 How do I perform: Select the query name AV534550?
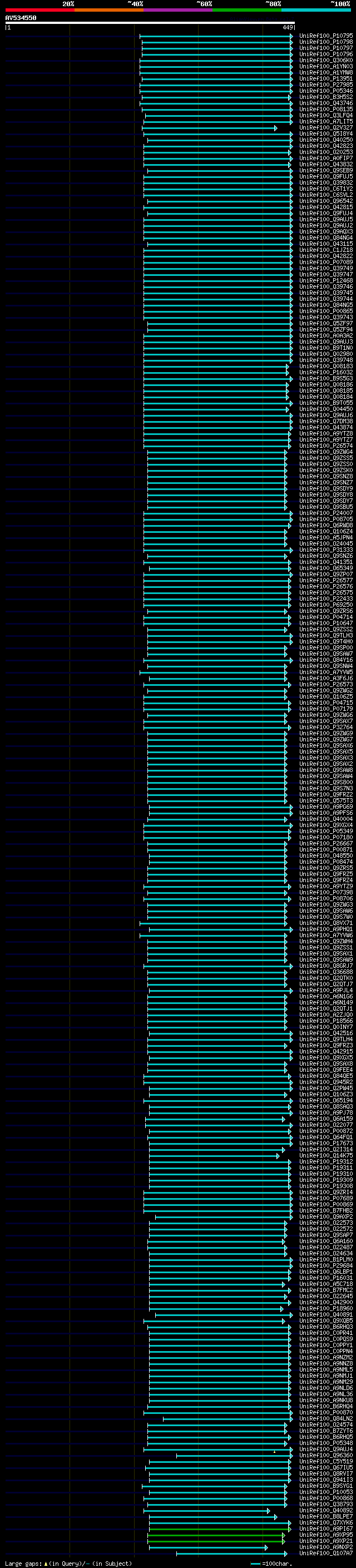coord(21,18)
